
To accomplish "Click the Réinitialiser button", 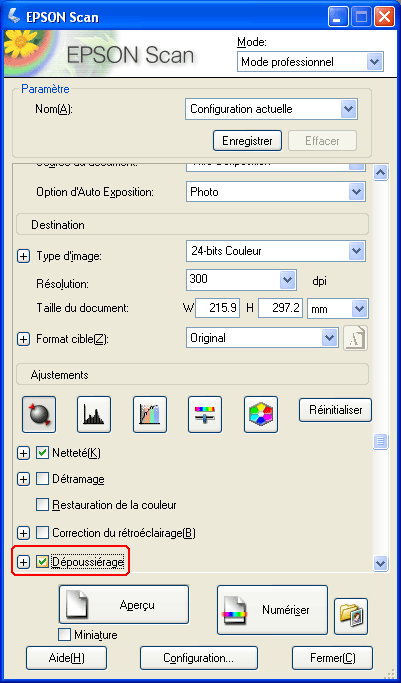I will pos(335,410).
